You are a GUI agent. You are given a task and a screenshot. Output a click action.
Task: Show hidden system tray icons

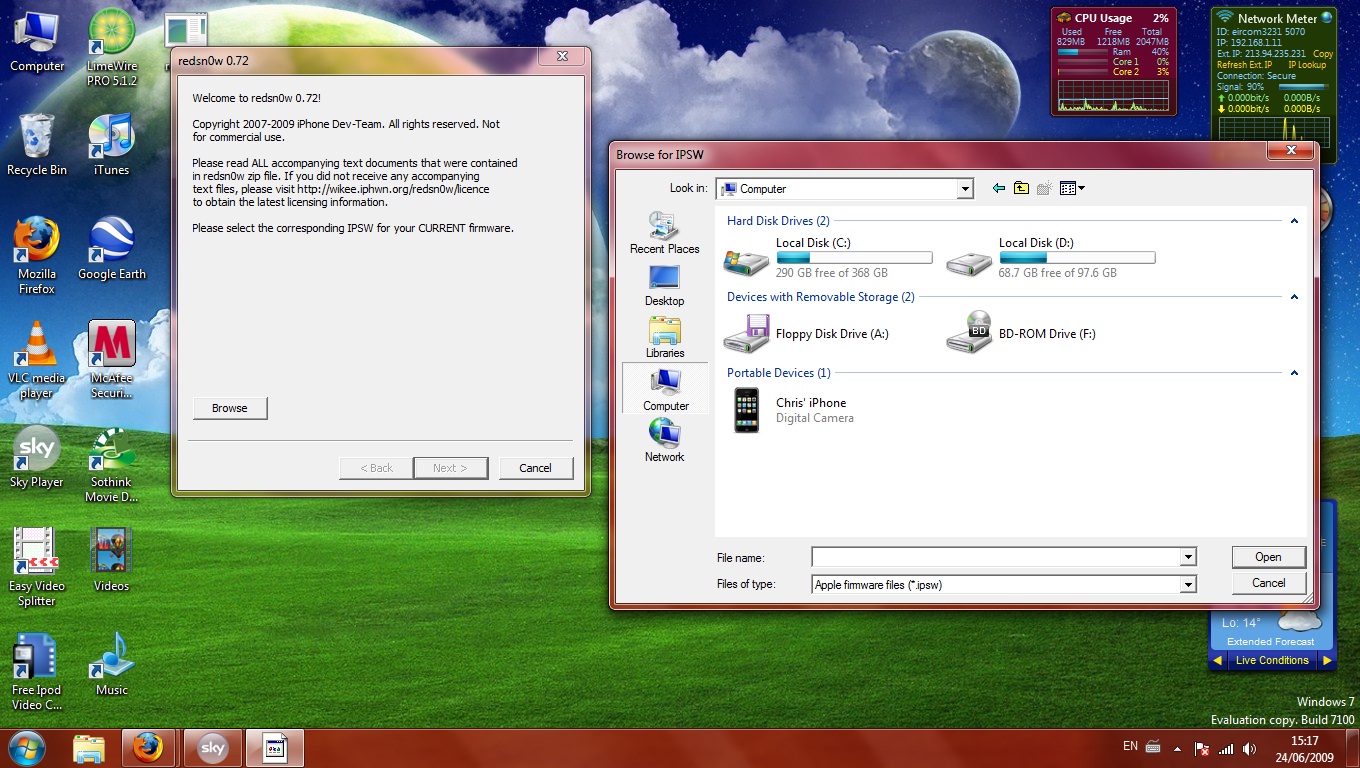[1176, 748]
